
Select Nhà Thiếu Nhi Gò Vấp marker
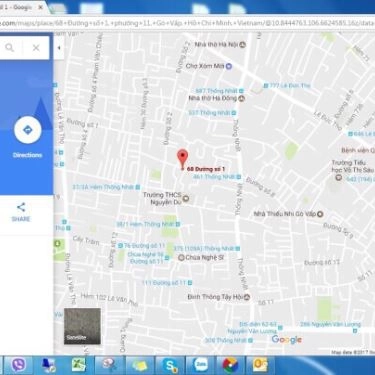click(320, 214)
